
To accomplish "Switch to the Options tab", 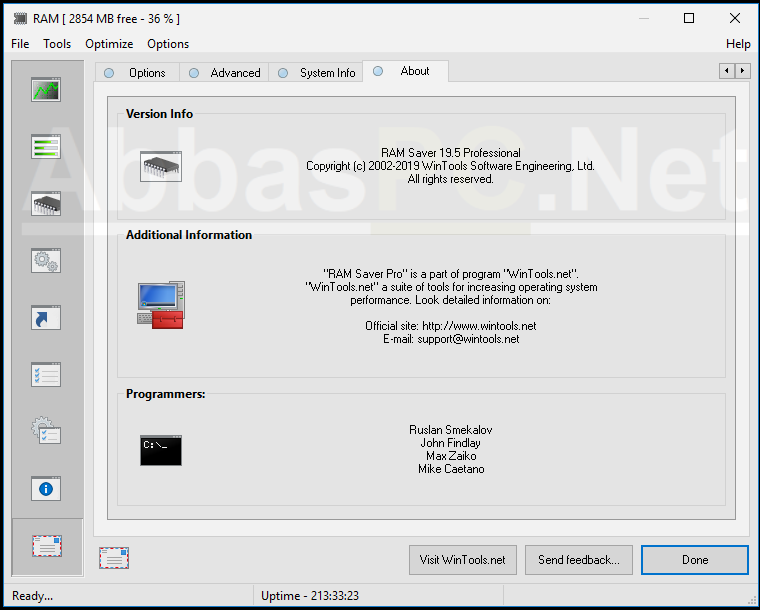I will coord(137,73).
